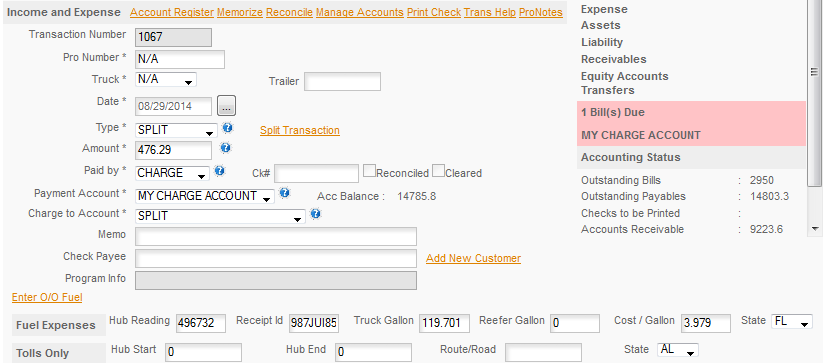Click the sidebar scrollbar down arrow
This screenshot has width=826, height=363.
(x=815, y=229)
